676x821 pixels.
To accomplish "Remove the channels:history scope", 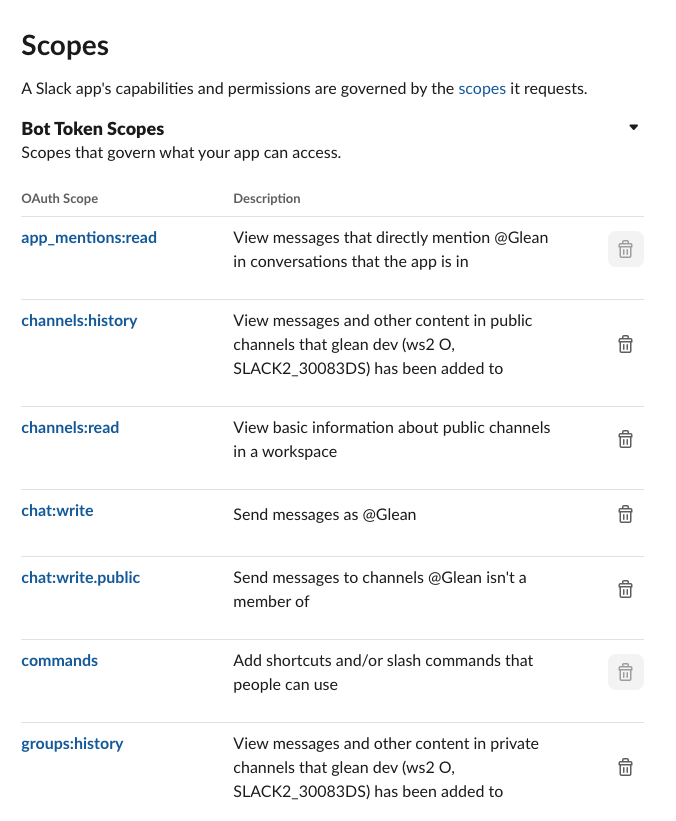I will pos(625,345).
